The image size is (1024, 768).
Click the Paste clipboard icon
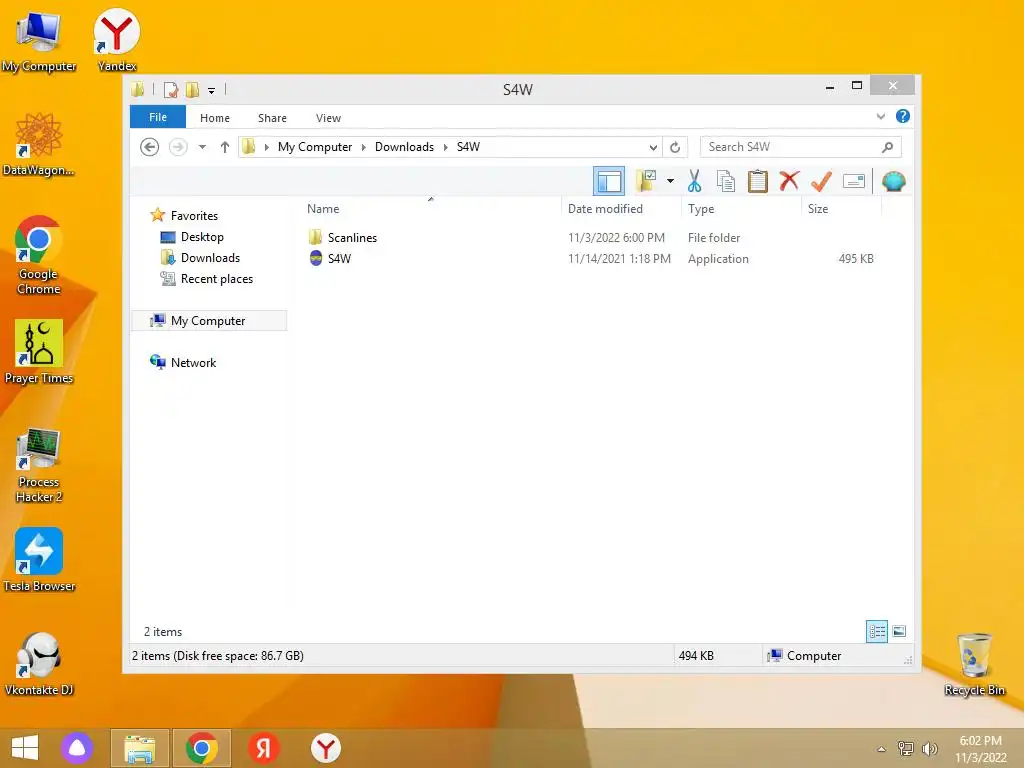pos(758,181)
